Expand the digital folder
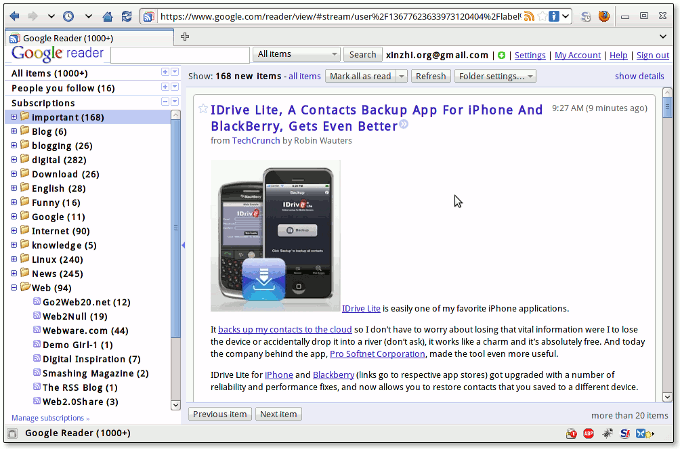680x449 pixels. pos(14,160)
